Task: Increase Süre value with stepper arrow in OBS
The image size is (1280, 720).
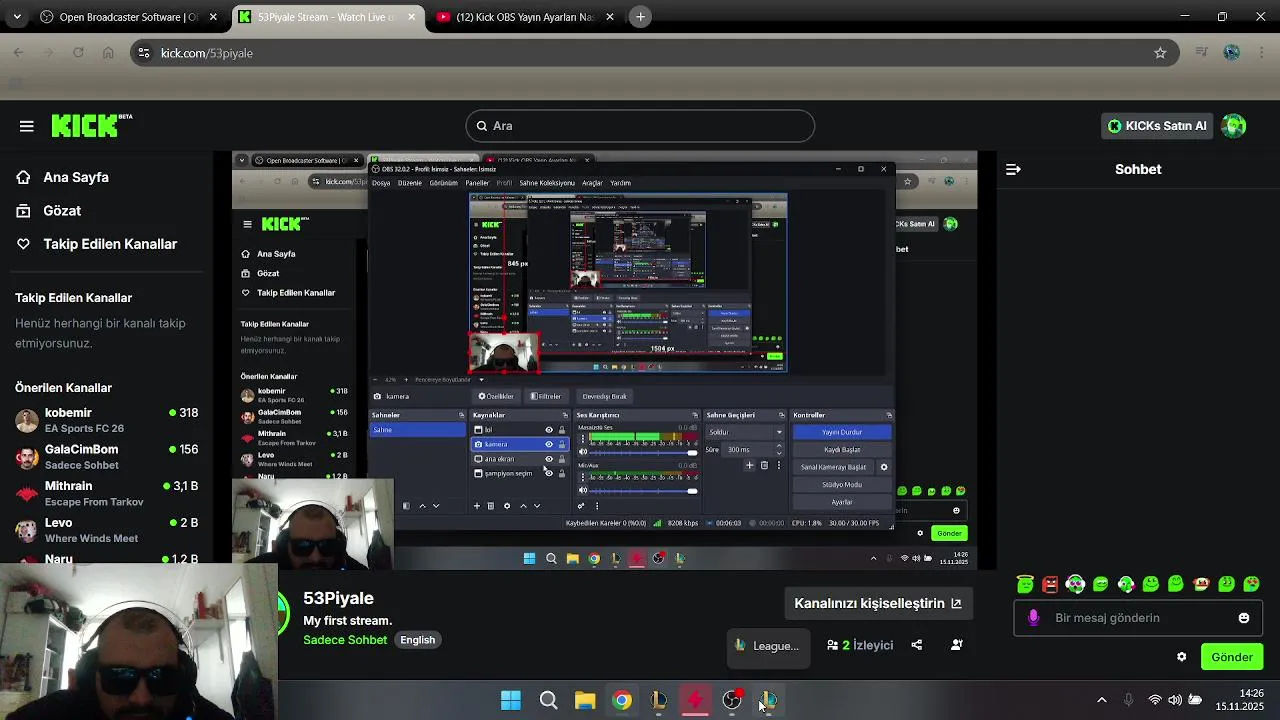Action: click(779, 446)
